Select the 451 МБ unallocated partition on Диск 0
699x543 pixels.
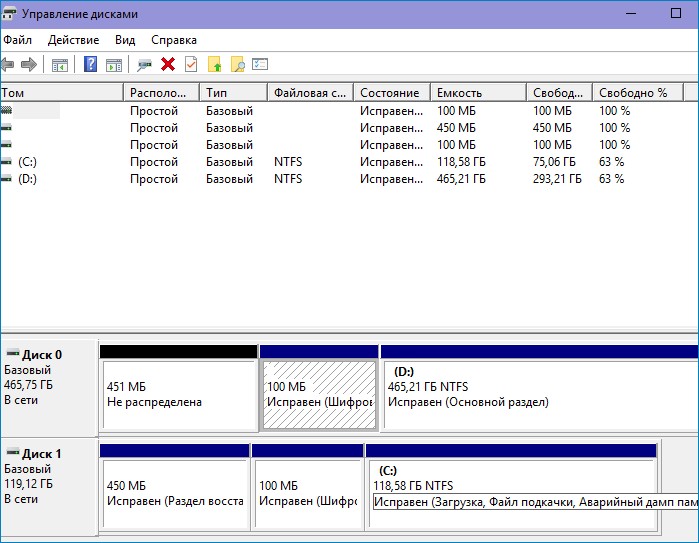[x=178, y=394]
